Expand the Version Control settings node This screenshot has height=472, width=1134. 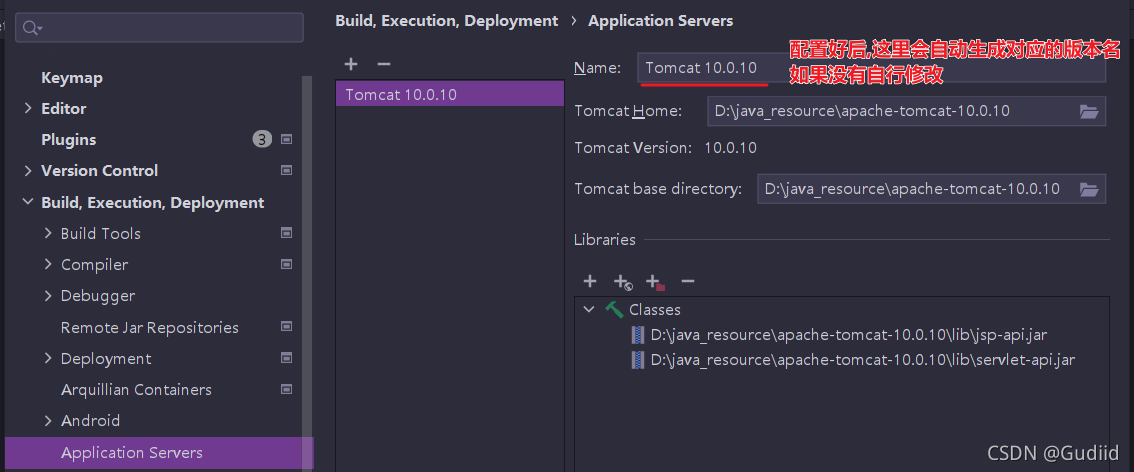pyautogui.click(x=28, y=171)
